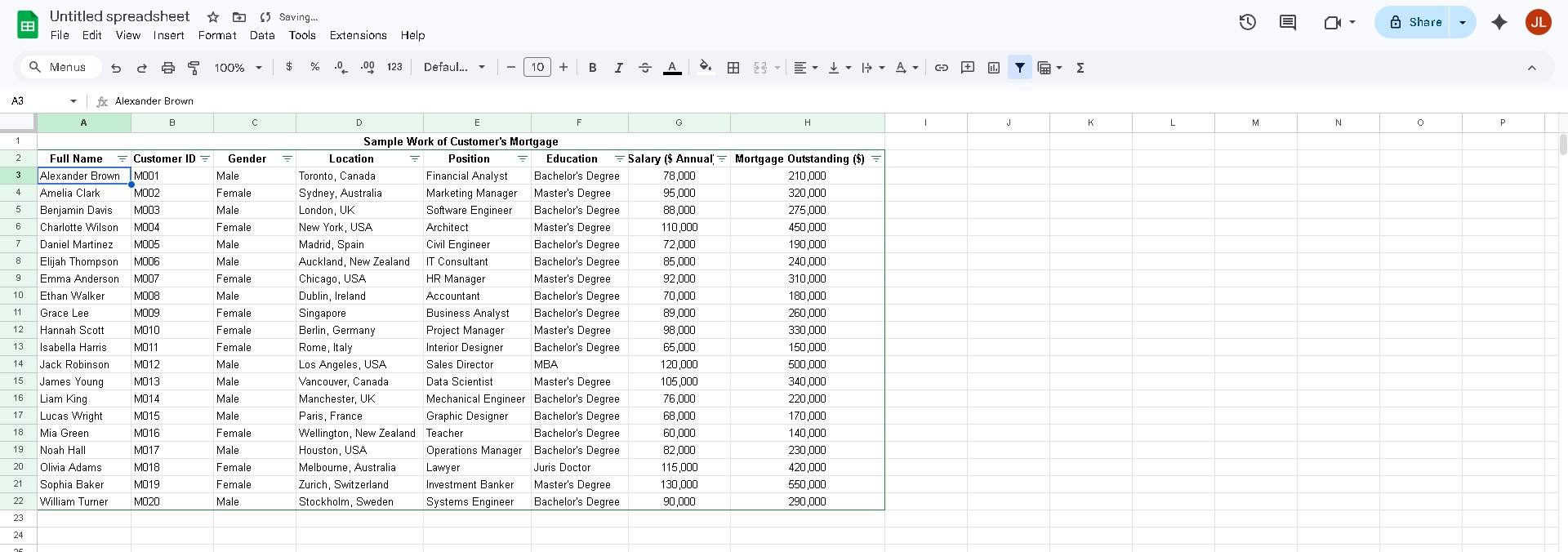Decrease font size minus button
1568x552 pixels.
pos(511,67)
